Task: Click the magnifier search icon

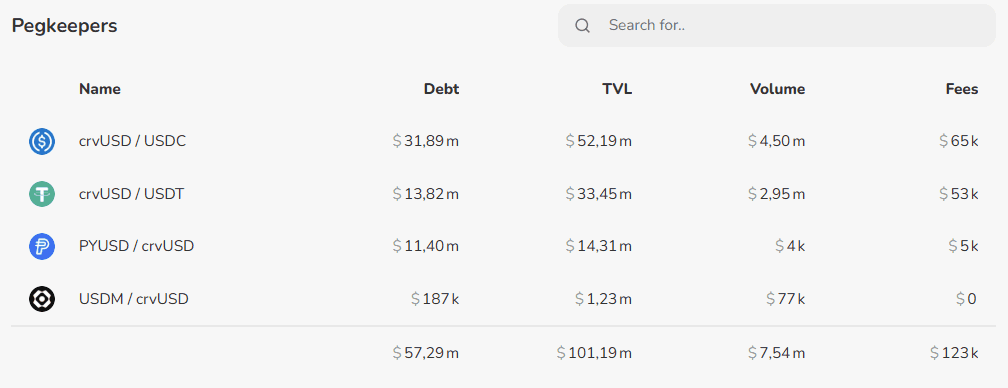Action: click(x=582, y=26)
